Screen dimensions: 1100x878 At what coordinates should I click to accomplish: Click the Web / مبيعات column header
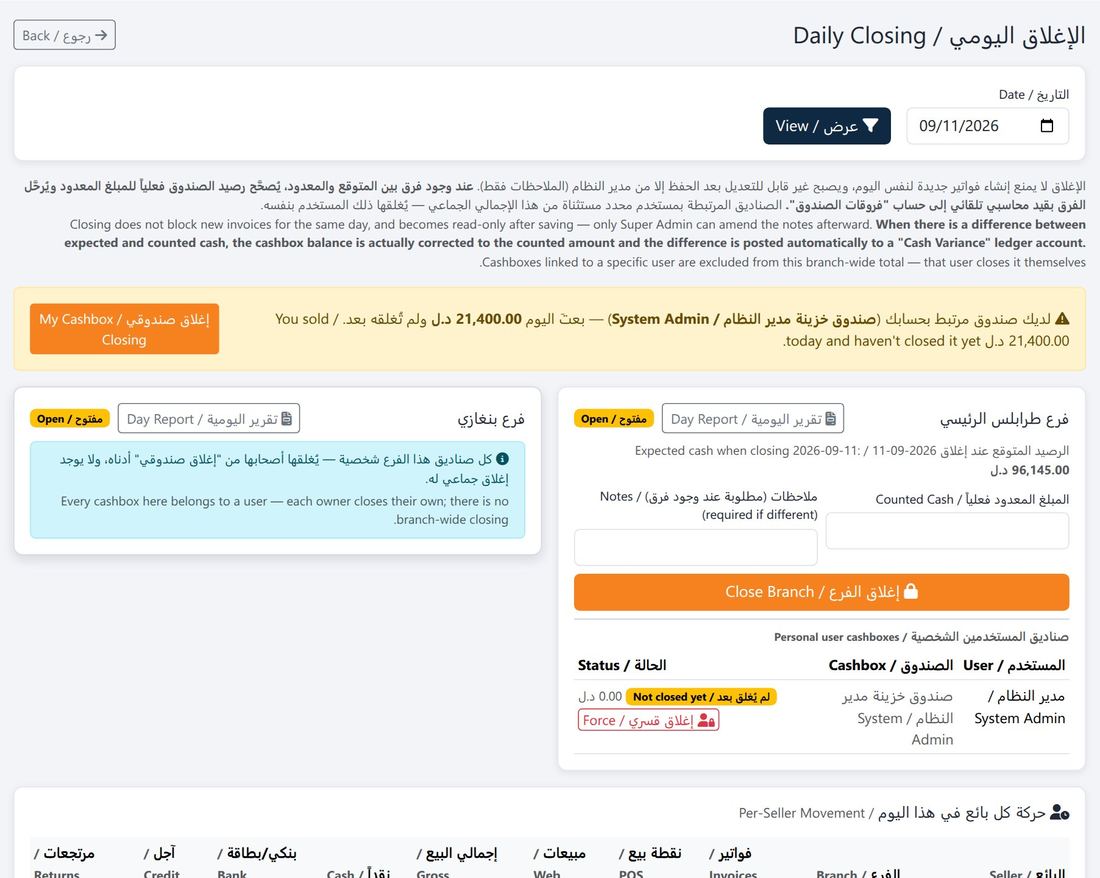[559, 863]
